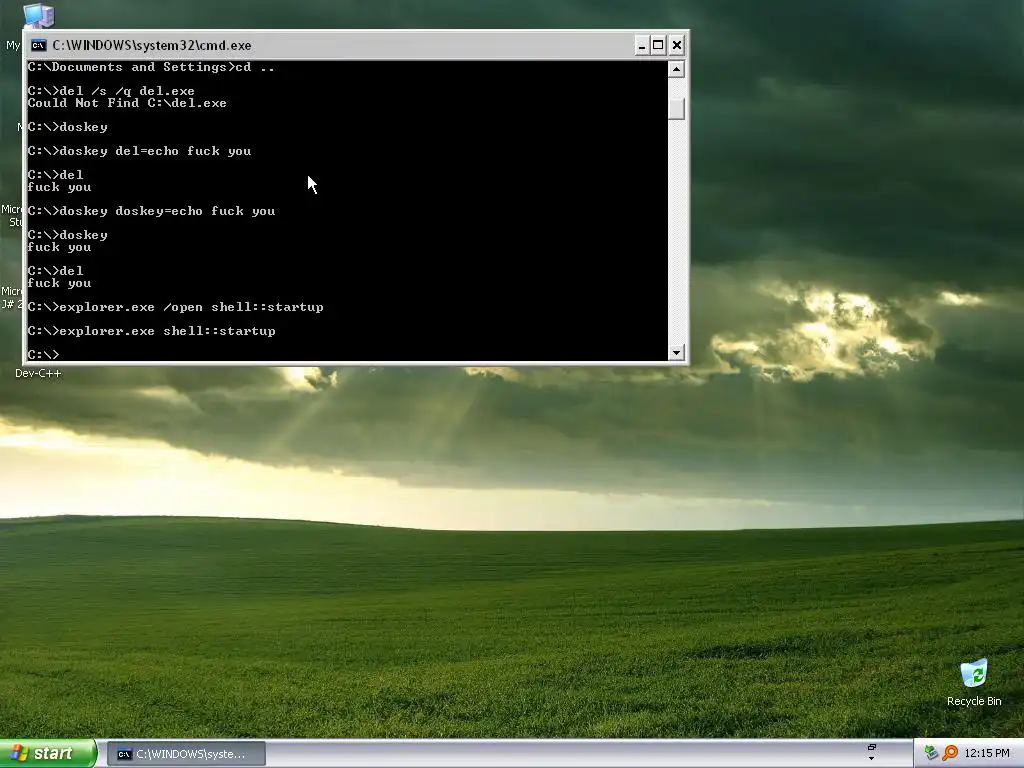Click the orange magnifier tray icon

(950, 753)
